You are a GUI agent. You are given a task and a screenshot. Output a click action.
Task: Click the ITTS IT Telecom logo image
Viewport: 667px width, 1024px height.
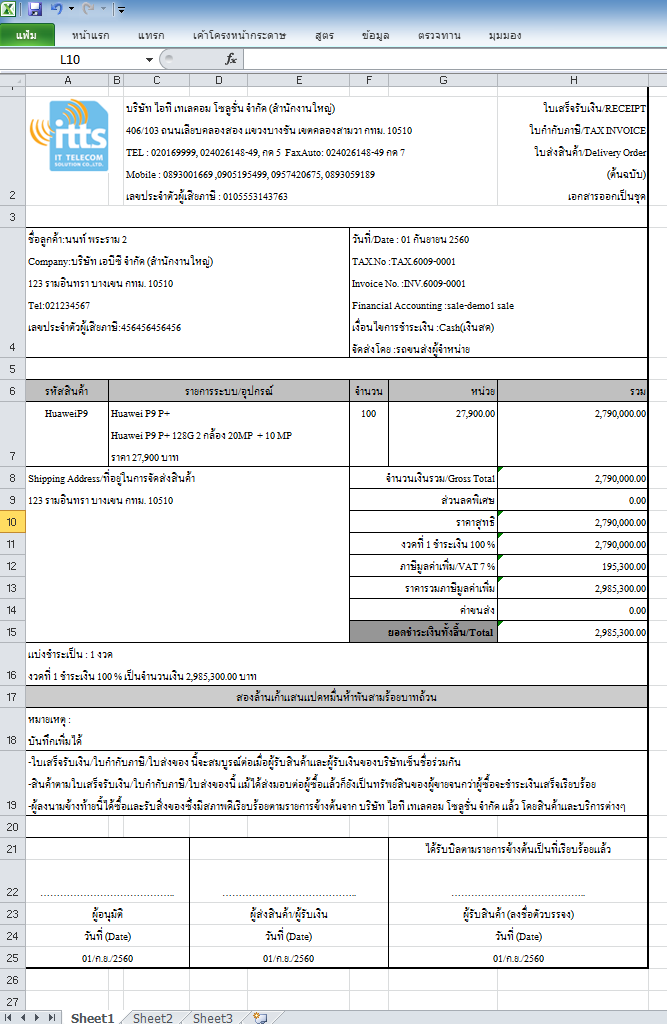click(x=68, y=135)
